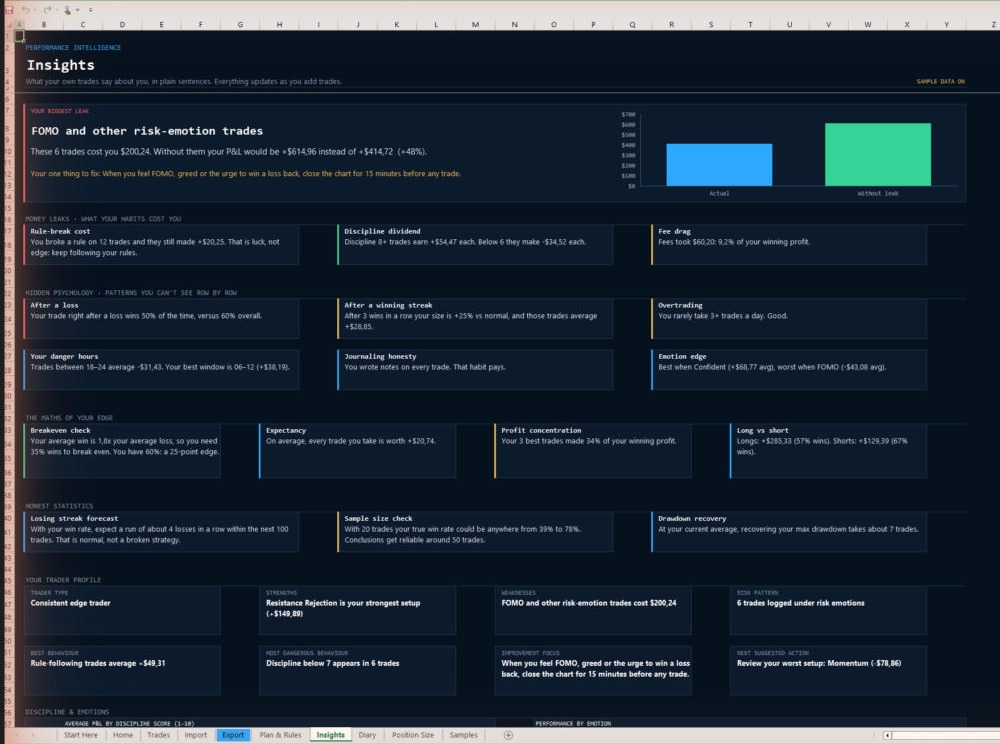This screenshot has width=1000, height=744.
Task: Open the Position Size sheet tab
Action: click(413, 735)
